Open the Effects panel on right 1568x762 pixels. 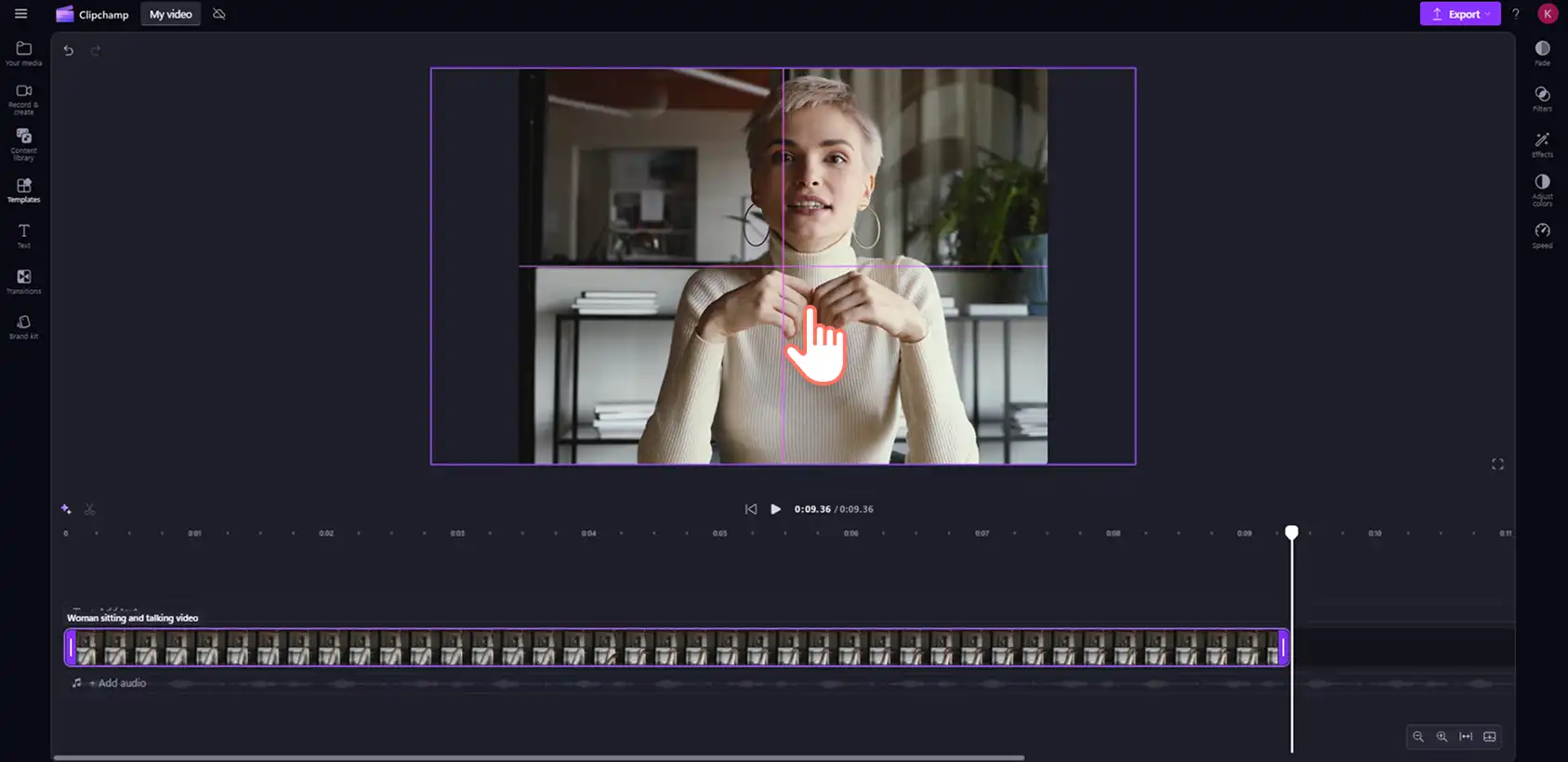pyautogui.click(x=1542, y=144)
